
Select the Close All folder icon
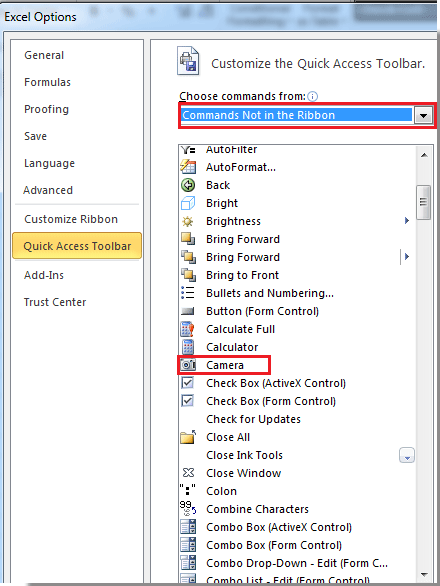(x=188, y=437)
